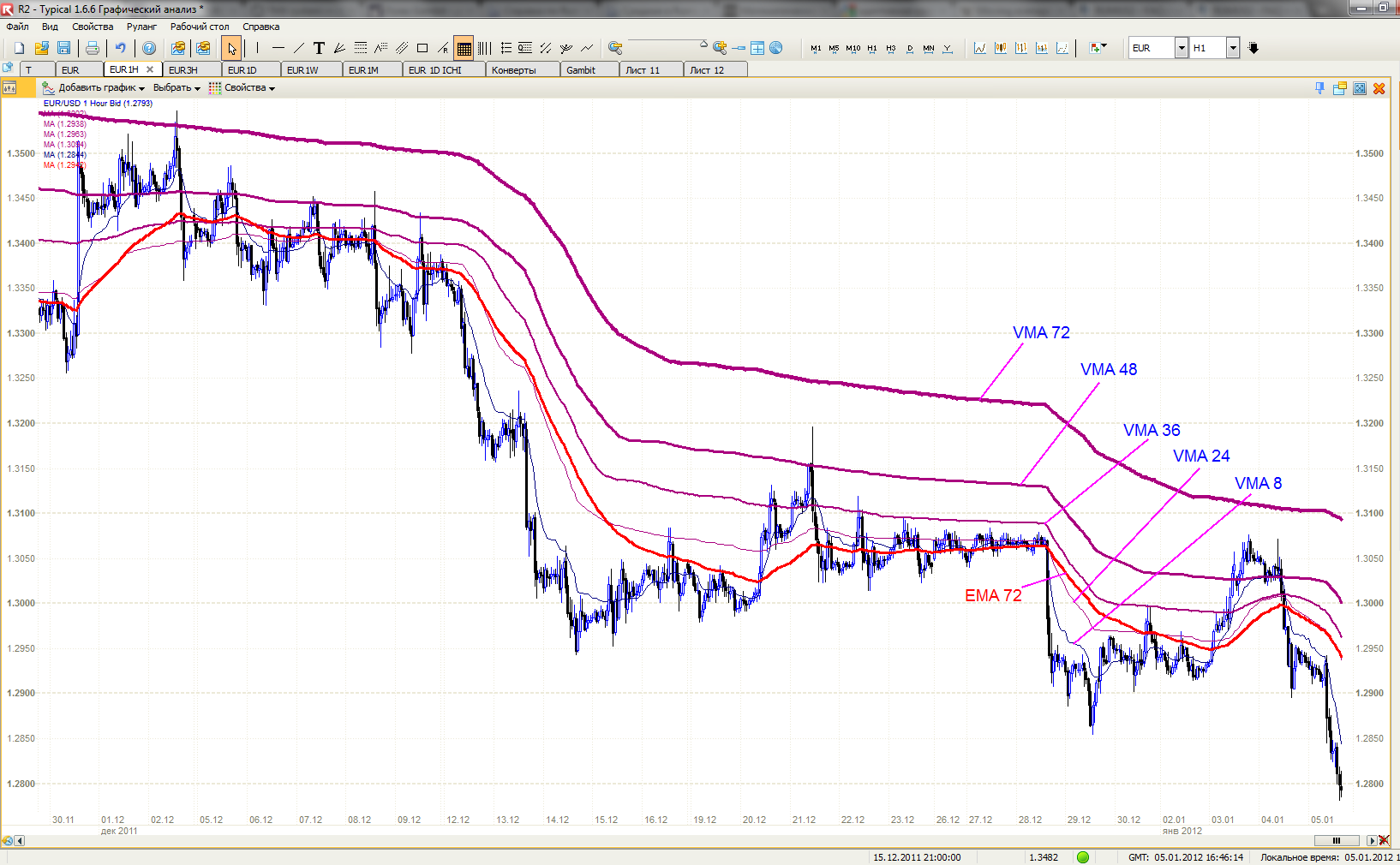Expand the add-indicator dropdown with green plus
This screenshot has width=1400, height=865.
[x=1098, y=48]
